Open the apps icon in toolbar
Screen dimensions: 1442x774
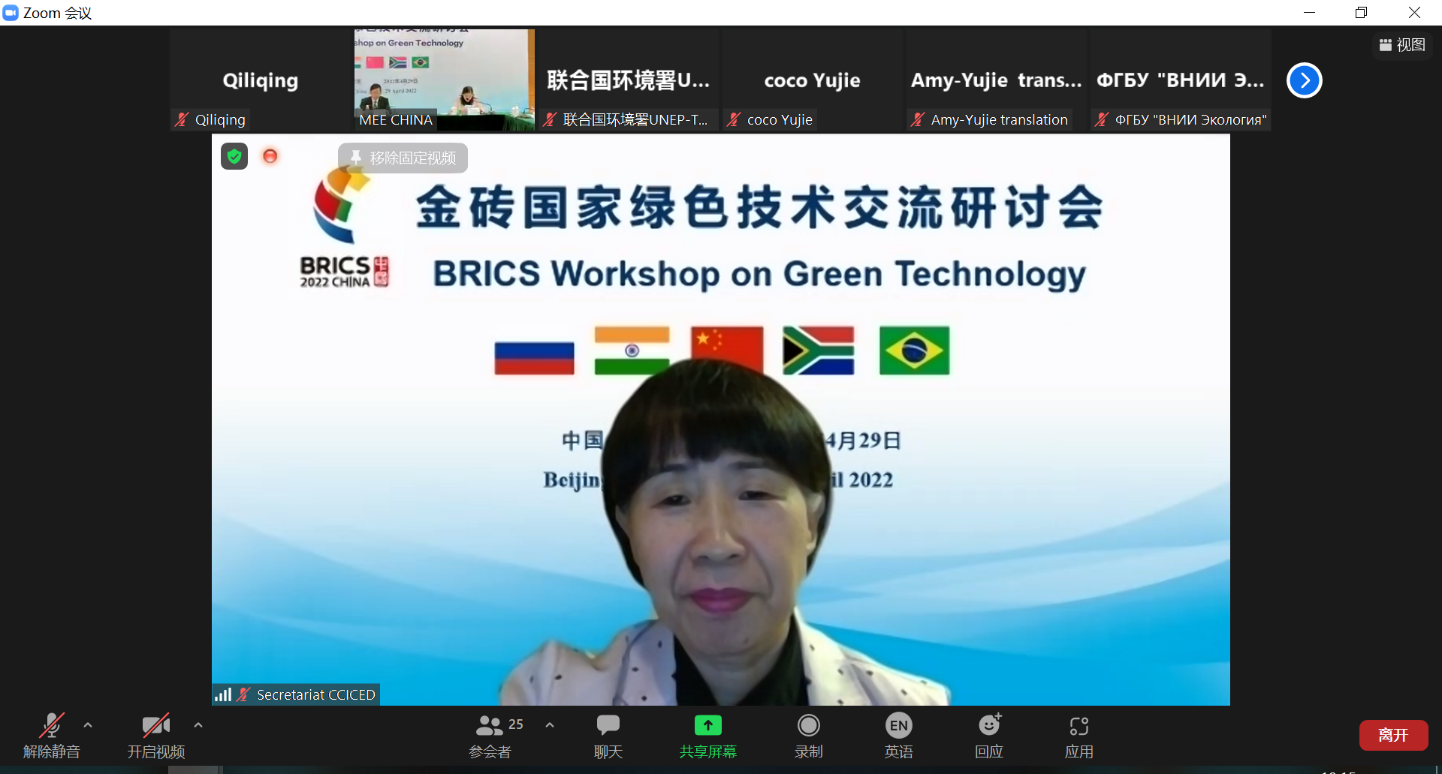1078,726
